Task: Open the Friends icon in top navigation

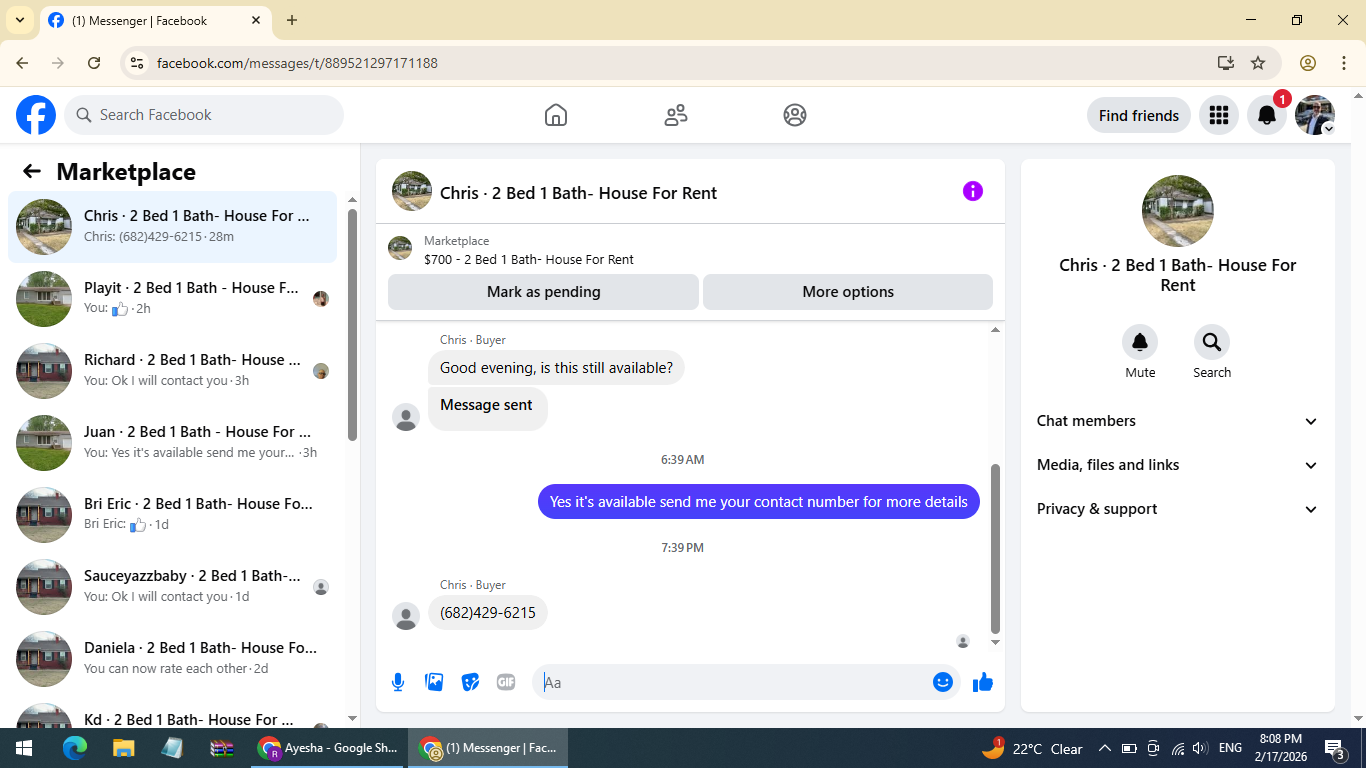Action: pos(676,115)
